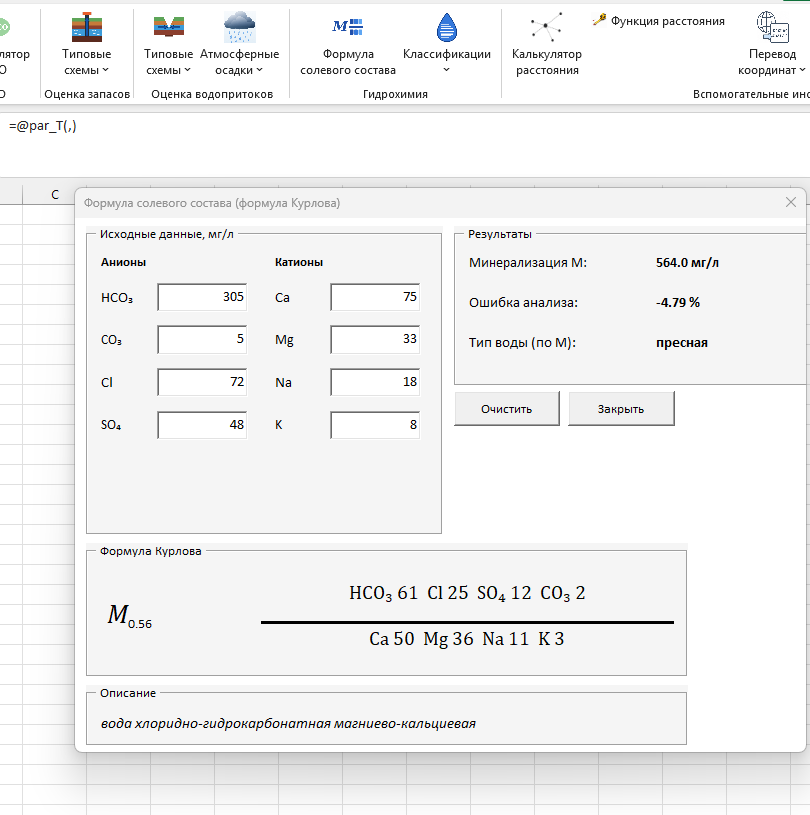The height and width of the screenshot is (815, 810).
Task: Select column C header
Action: [x=55, y=195]
